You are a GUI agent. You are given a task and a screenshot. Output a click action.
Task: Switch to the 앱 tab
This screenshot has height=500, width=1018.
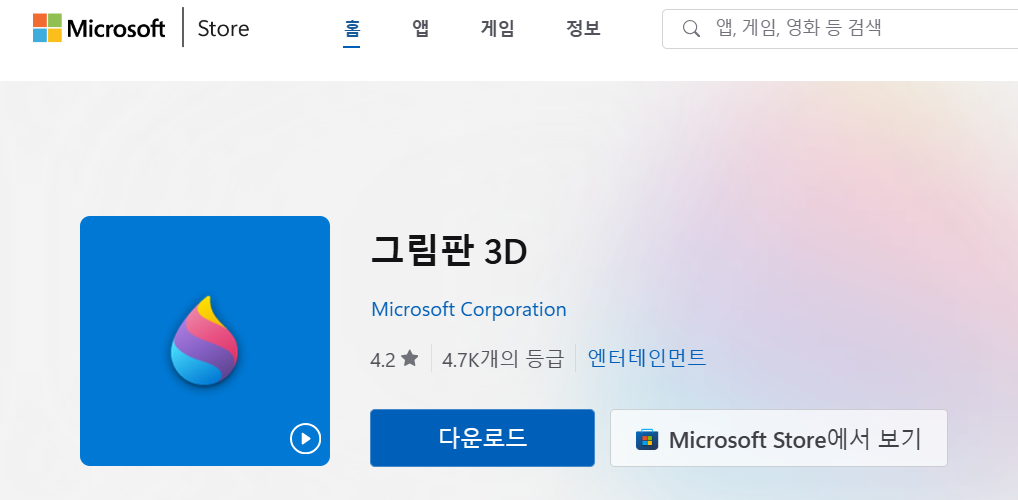tap(421, 29)
